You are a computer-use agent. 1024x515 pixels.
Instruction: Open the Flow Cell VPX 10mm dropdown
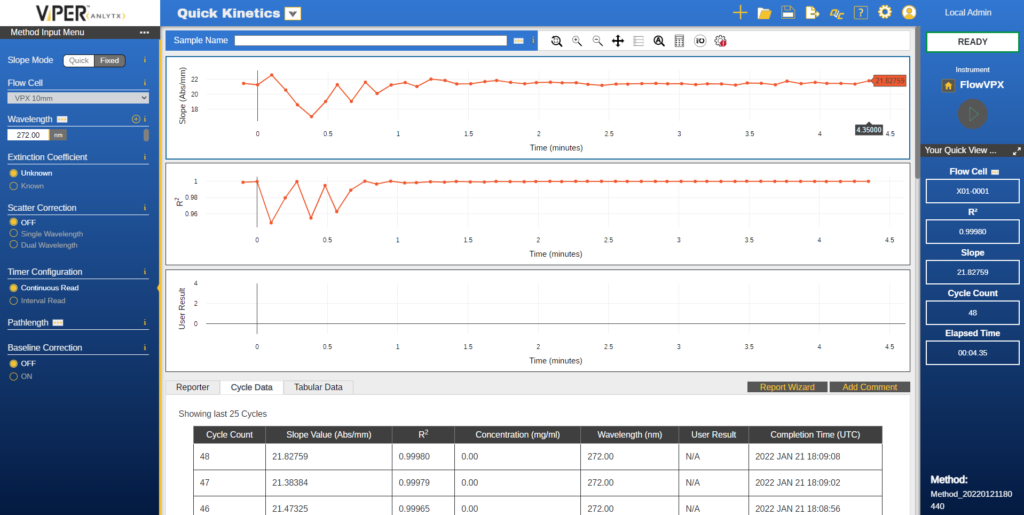point(78,98)
